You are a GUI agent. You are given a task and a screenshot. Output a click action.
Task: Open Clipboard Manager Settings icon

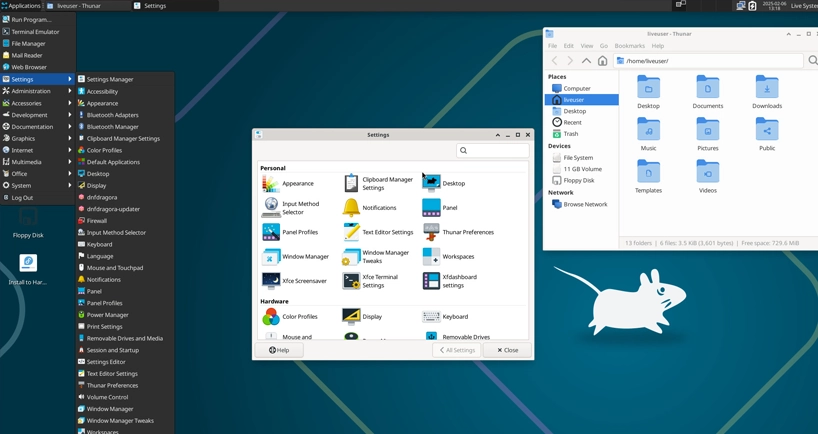[x=351, y=183]
